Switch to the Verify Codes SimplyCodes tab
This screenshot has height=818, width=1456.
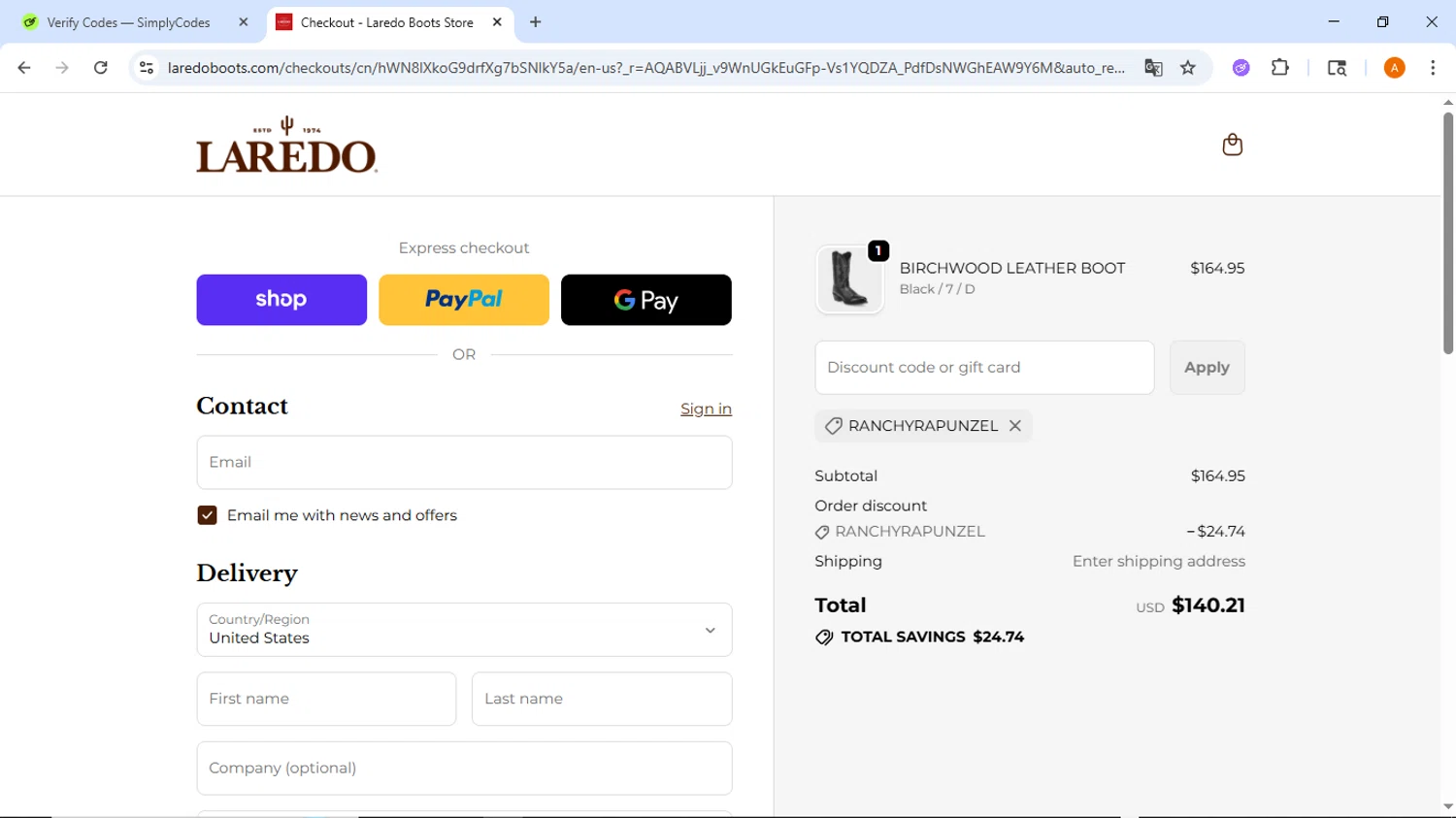pyautogui.click(x=129, y=22)
